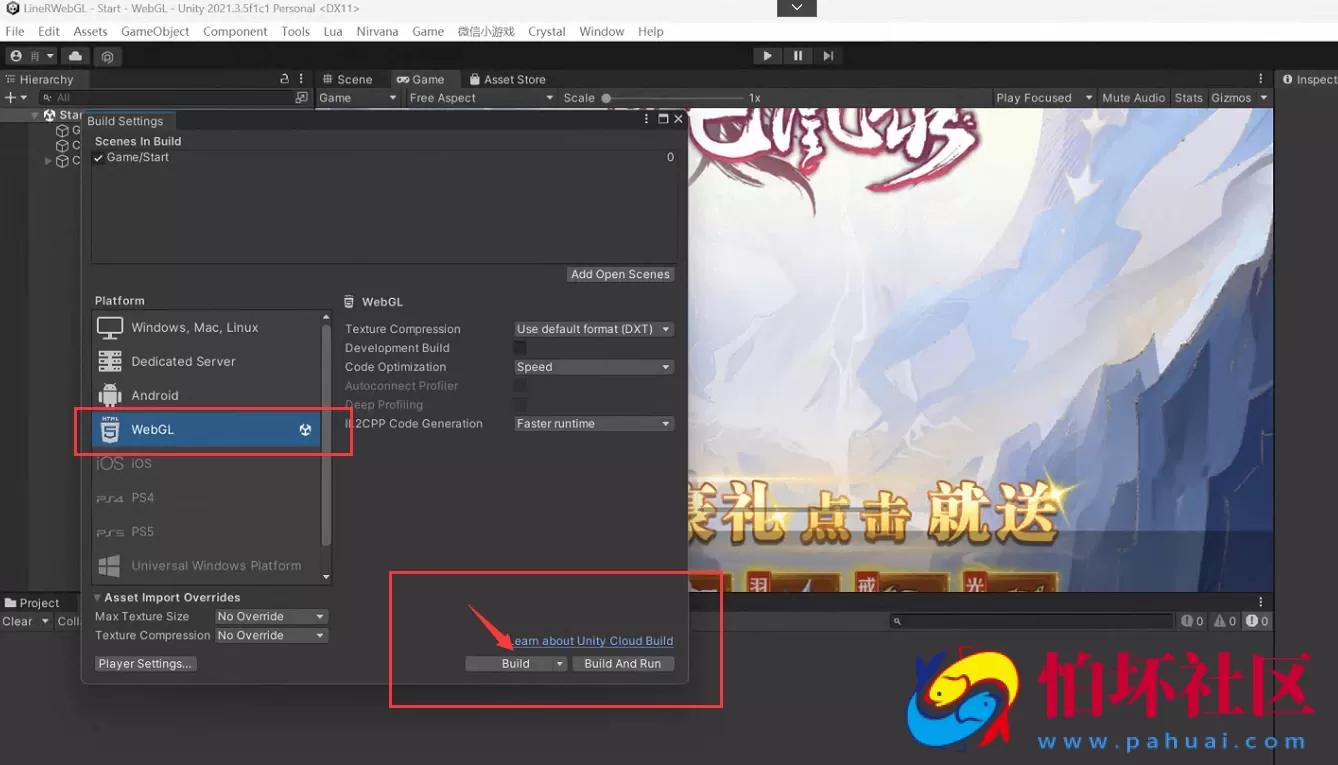Toggle the Development Build checkbox
Viewport: 1338px width, 765px height.
[520, 348]
